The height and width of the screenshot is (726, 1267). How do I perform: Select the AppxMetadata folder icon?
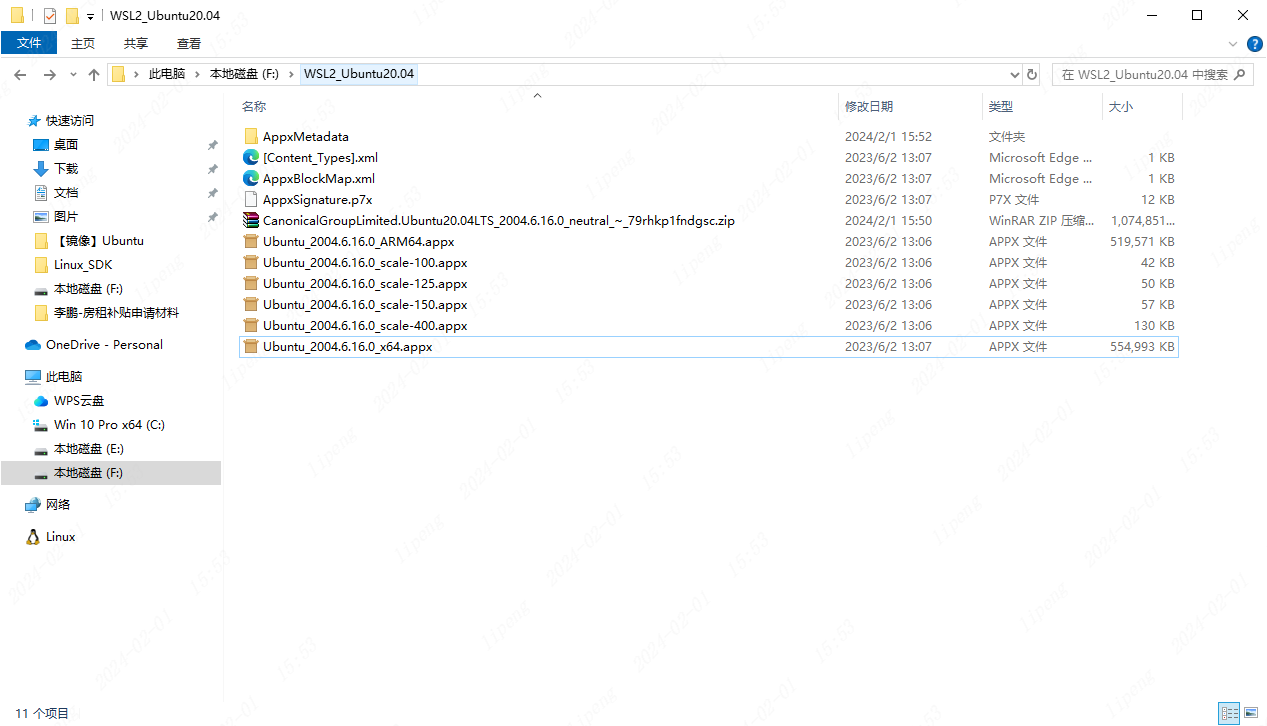[251, 136]
